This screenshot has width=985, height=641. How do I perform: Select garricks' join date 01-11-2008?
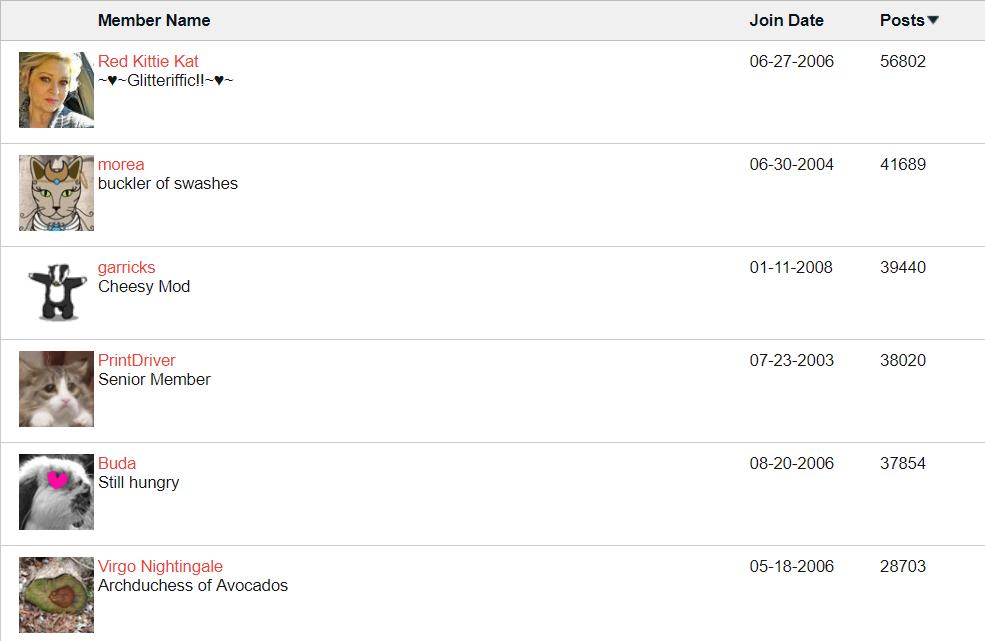(791, 267)
